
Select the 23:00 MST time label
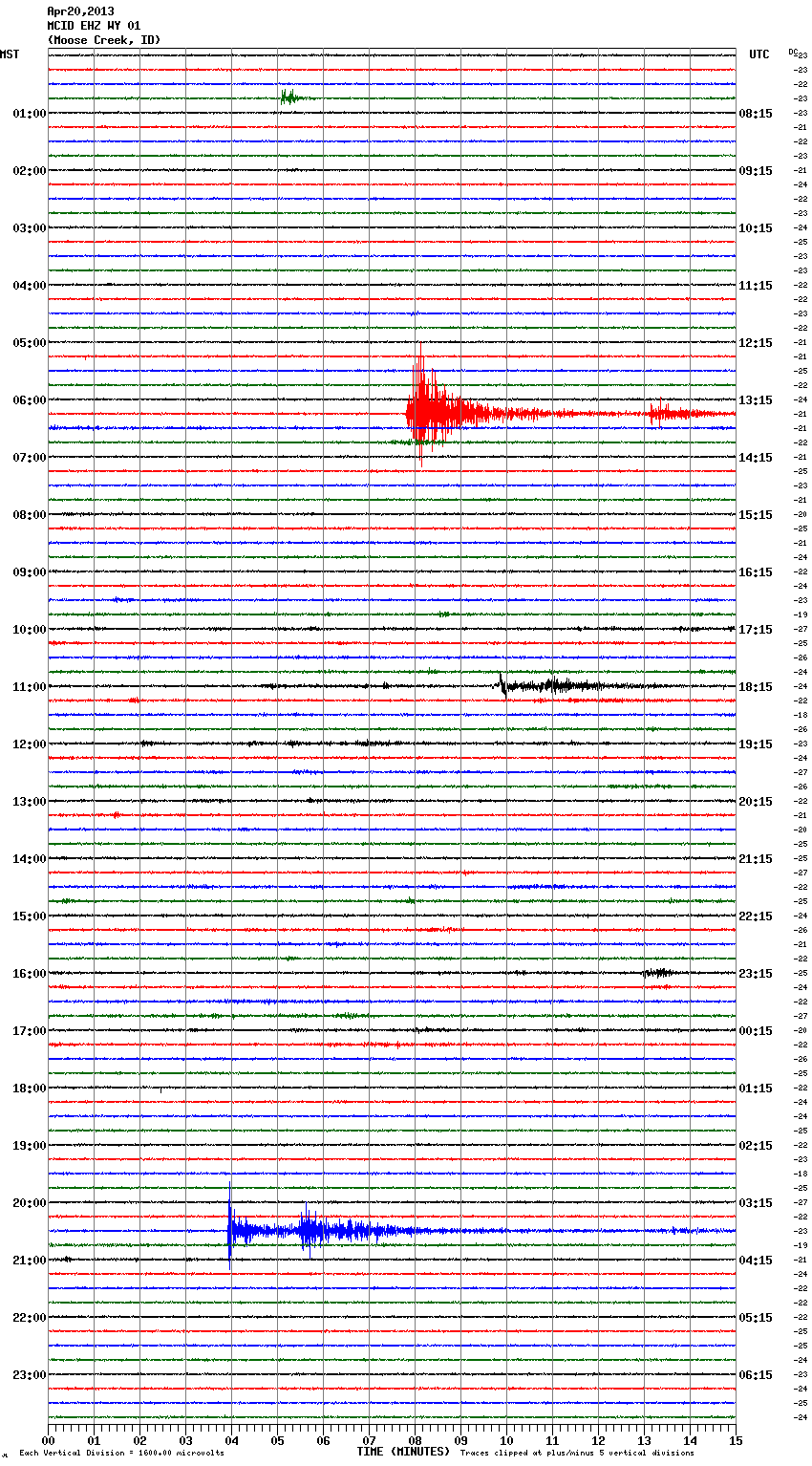click(x=29, y=1375)
